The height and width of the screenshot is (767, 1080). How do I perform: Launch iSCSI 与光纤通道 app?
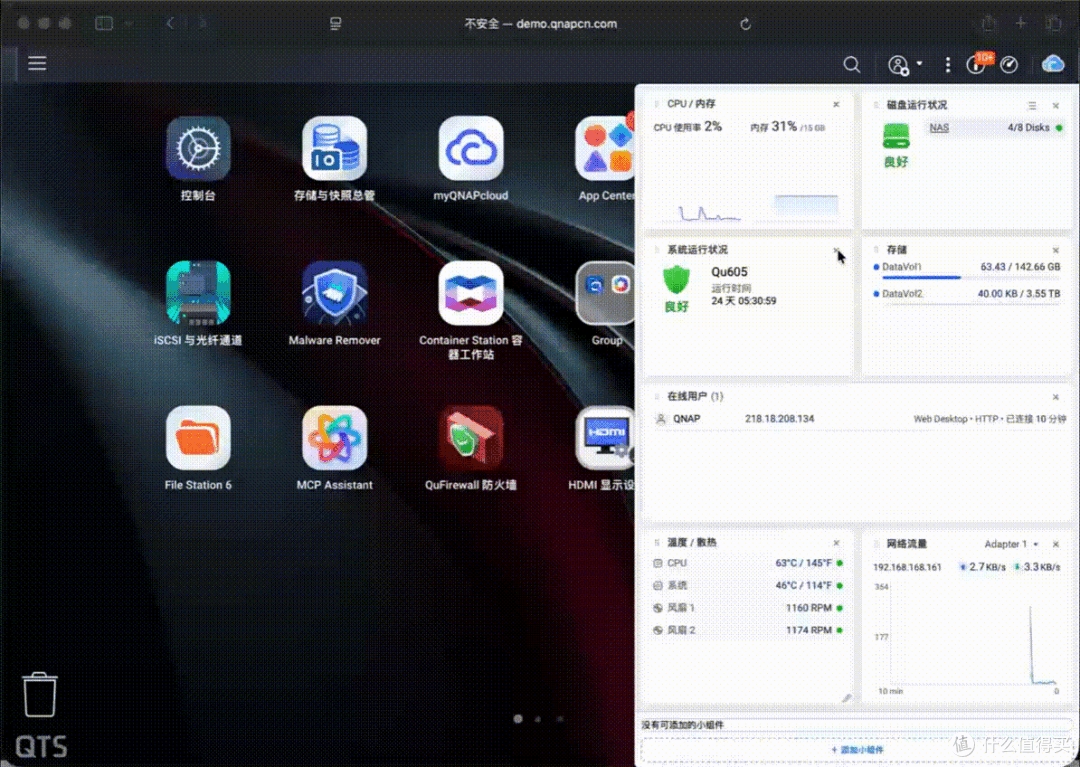point(198,293)
